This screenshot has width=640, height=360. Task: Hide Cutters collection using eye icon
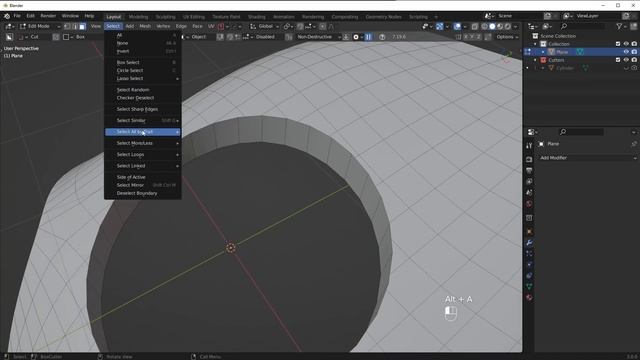626,60
